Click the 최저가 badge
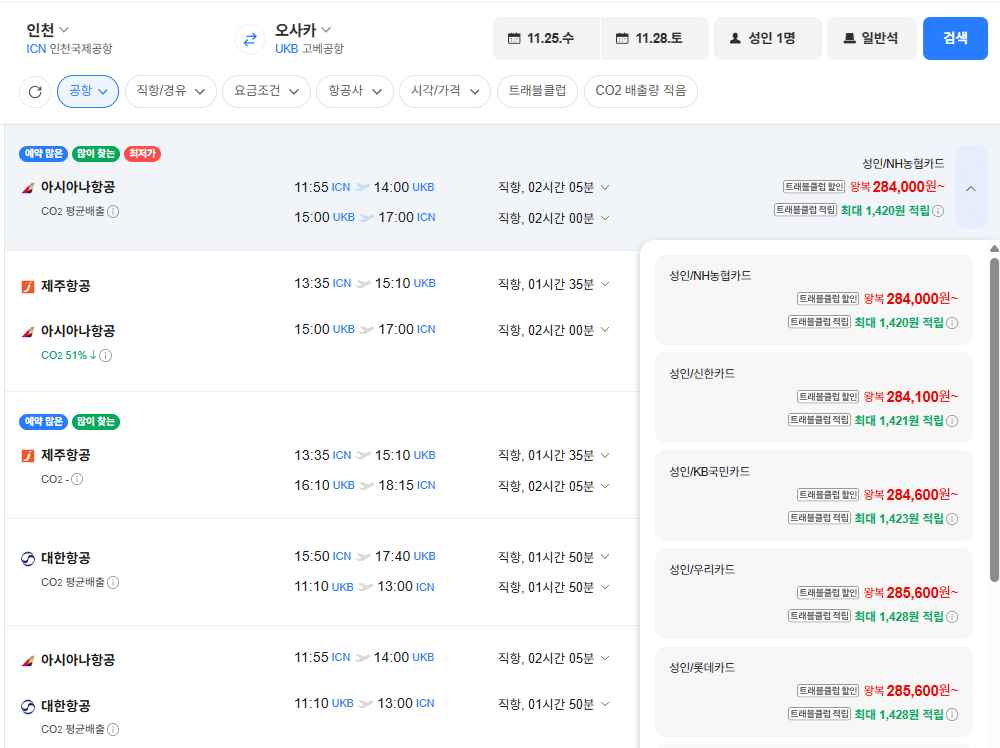The height and width of the screenshot is (748, 1000). 142,154
